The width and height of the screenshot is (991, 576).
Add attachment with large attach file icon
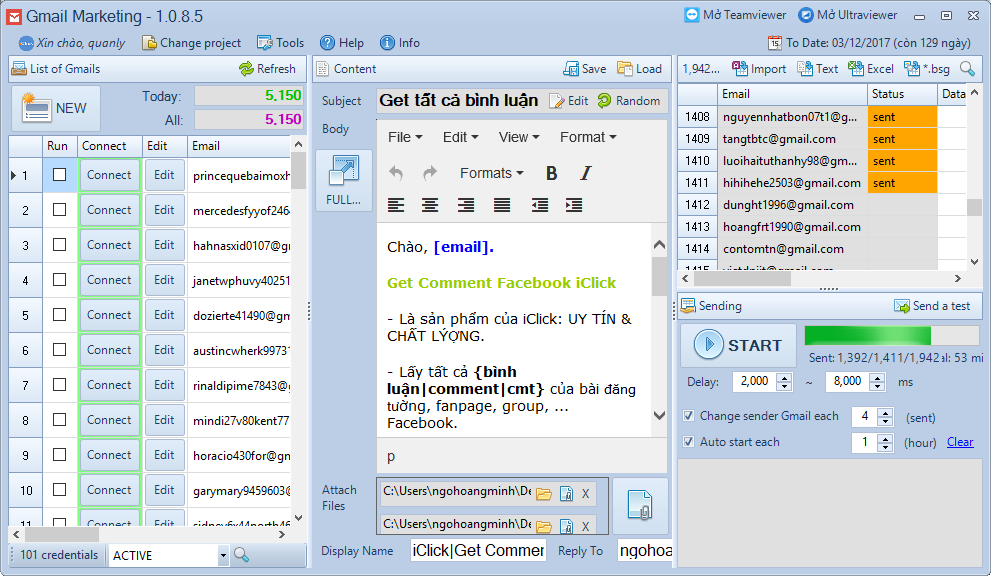tap(640, 506)
